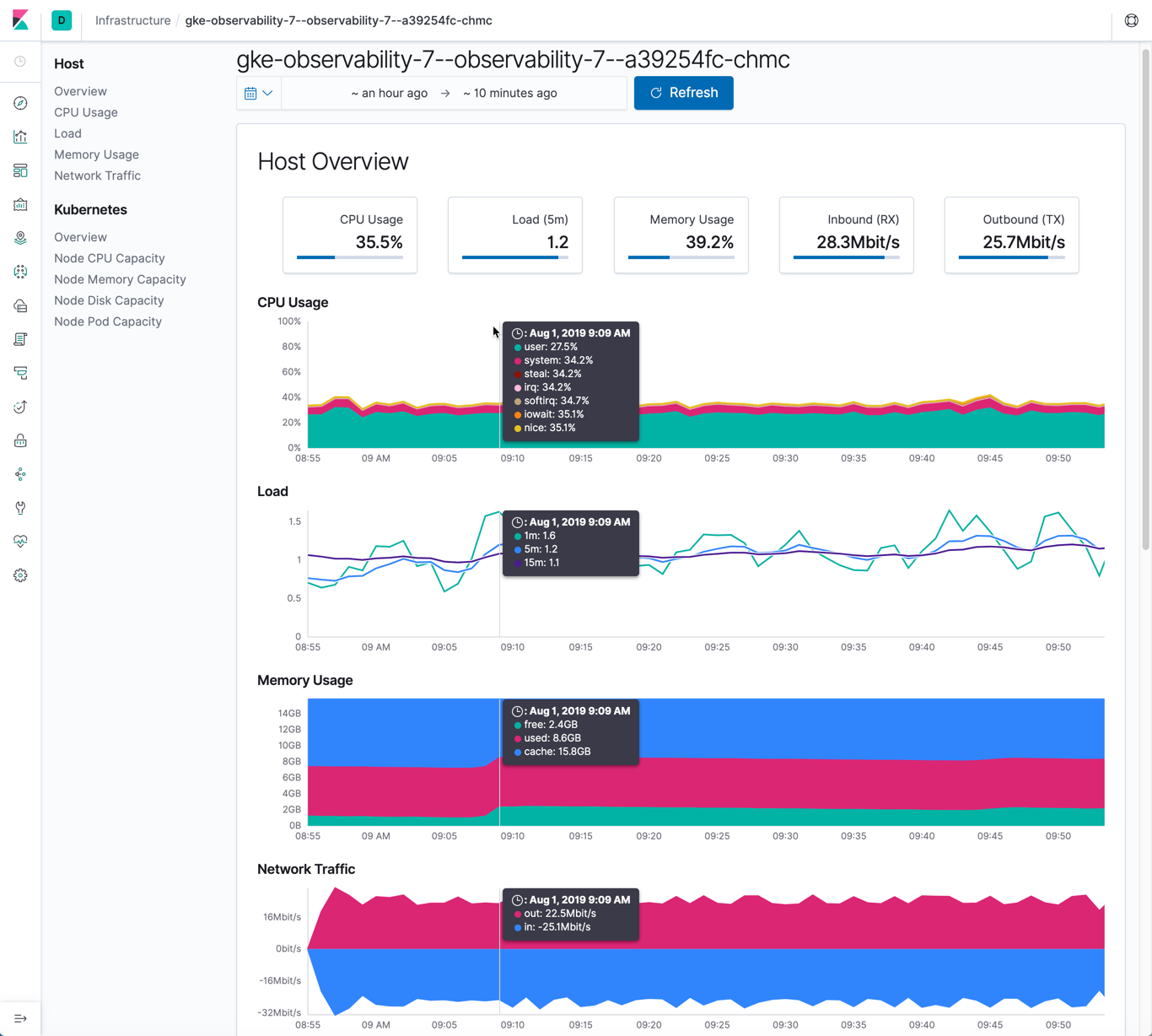The image size is (1152, 1036).
Task: Open the Visualize app icon
Action: (x=20, y=136)
